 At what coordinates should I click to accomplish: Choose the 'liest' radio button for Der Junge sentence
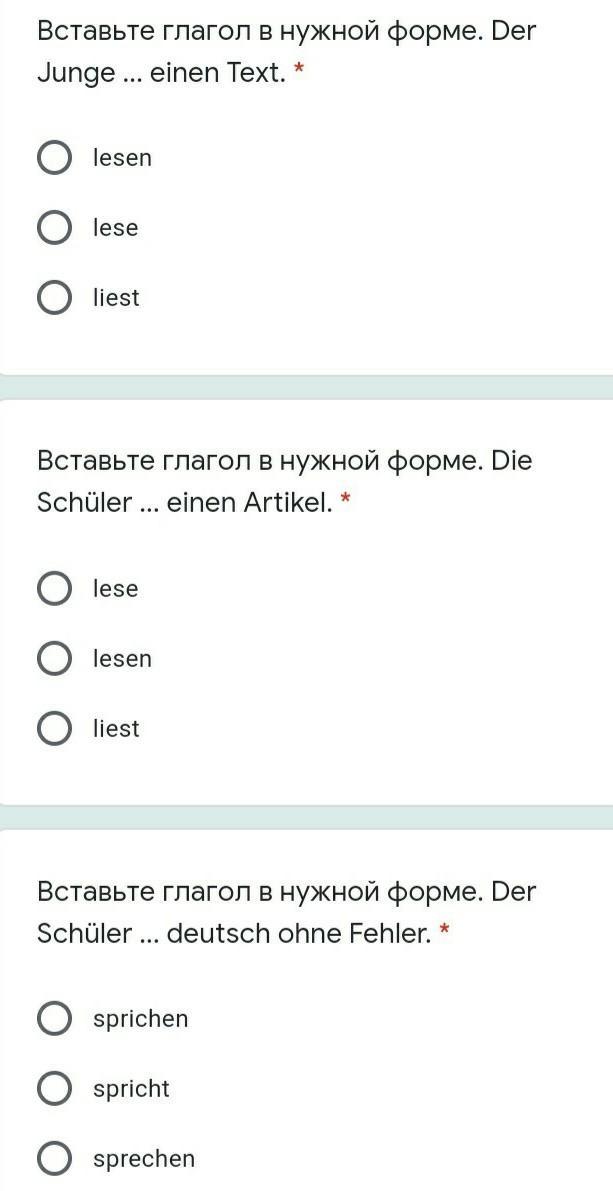[54, 298]
